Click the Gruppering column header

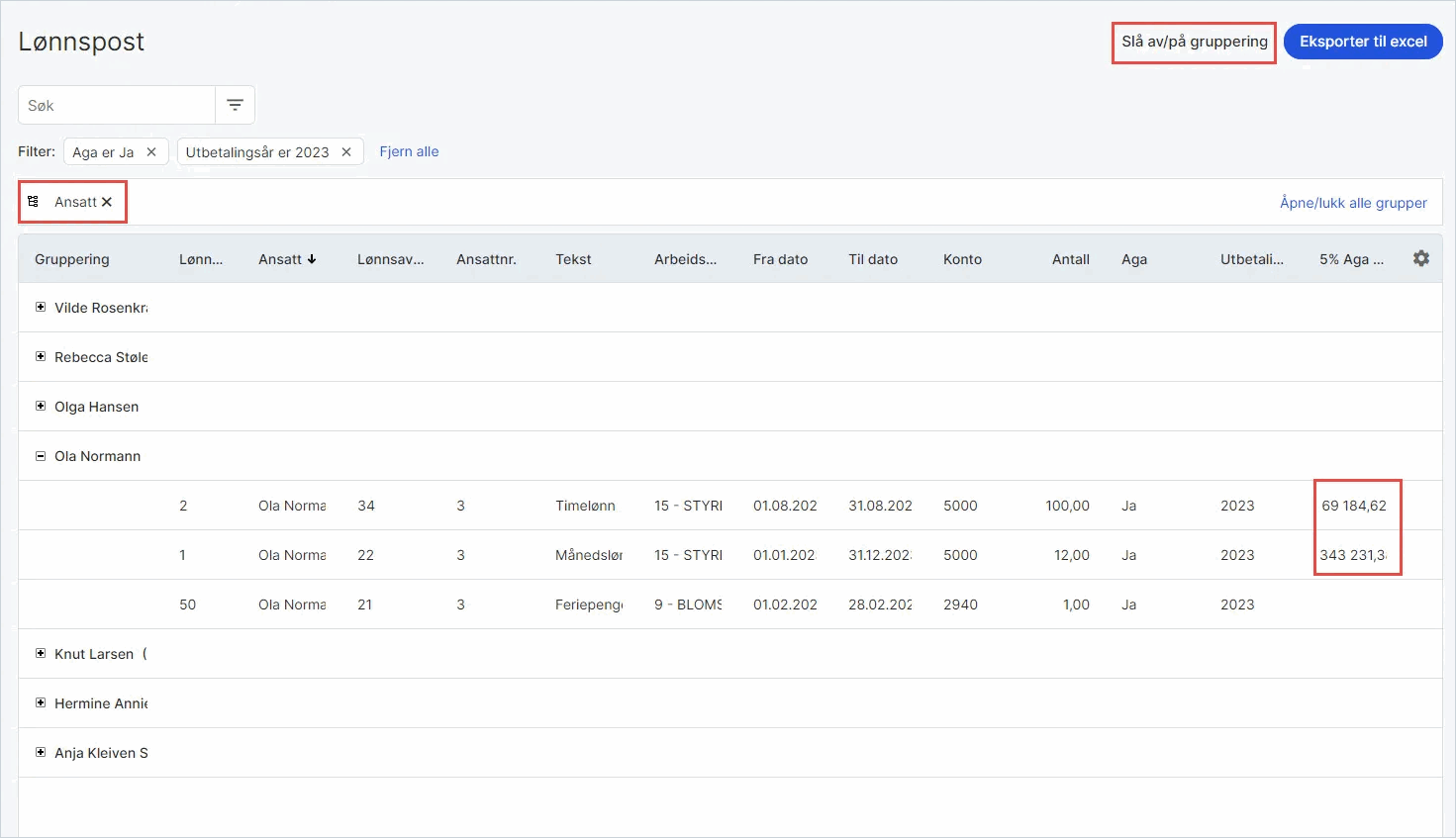tap(72, 259)
